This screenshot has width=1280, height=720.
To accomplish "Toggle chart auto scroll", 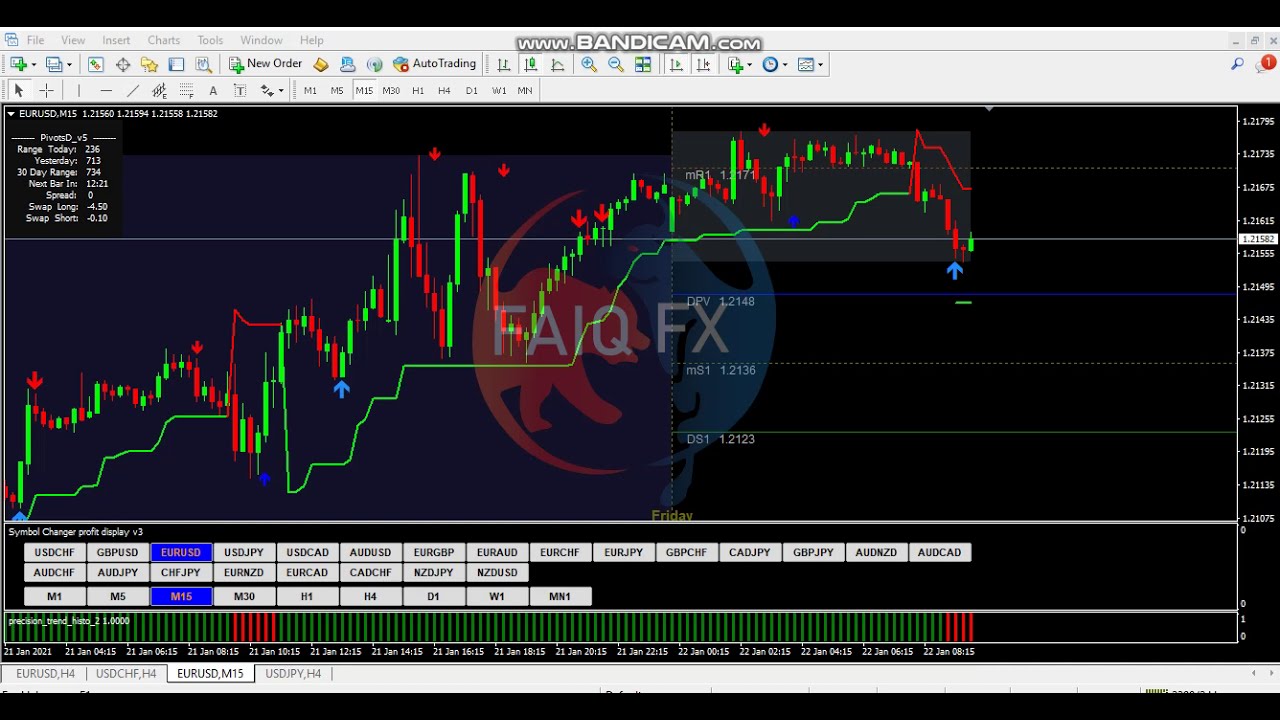I will point(676,64).
